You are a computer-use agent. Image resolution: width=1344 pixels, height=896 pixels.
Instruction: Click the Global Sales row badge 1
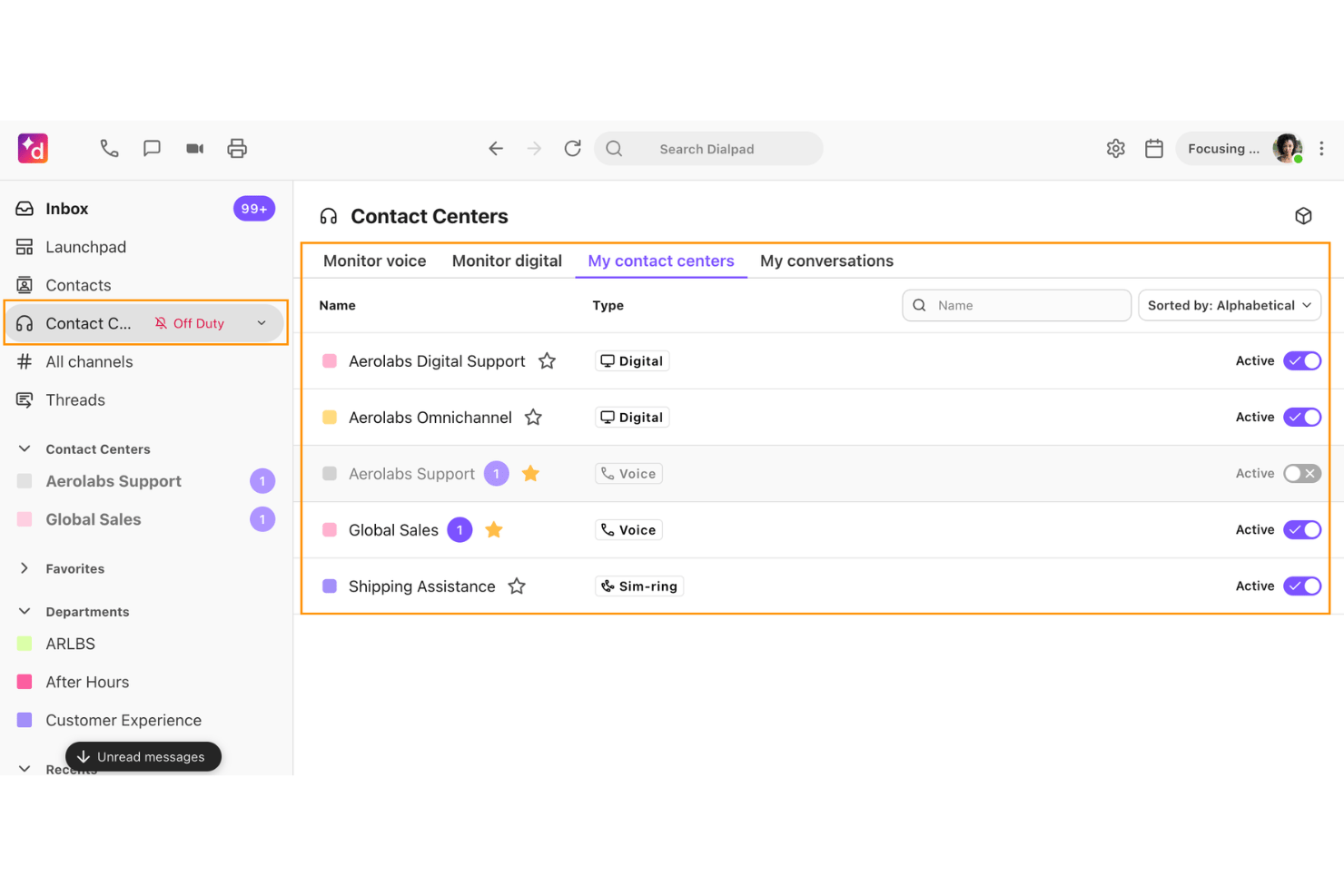(x=460, y=530)
